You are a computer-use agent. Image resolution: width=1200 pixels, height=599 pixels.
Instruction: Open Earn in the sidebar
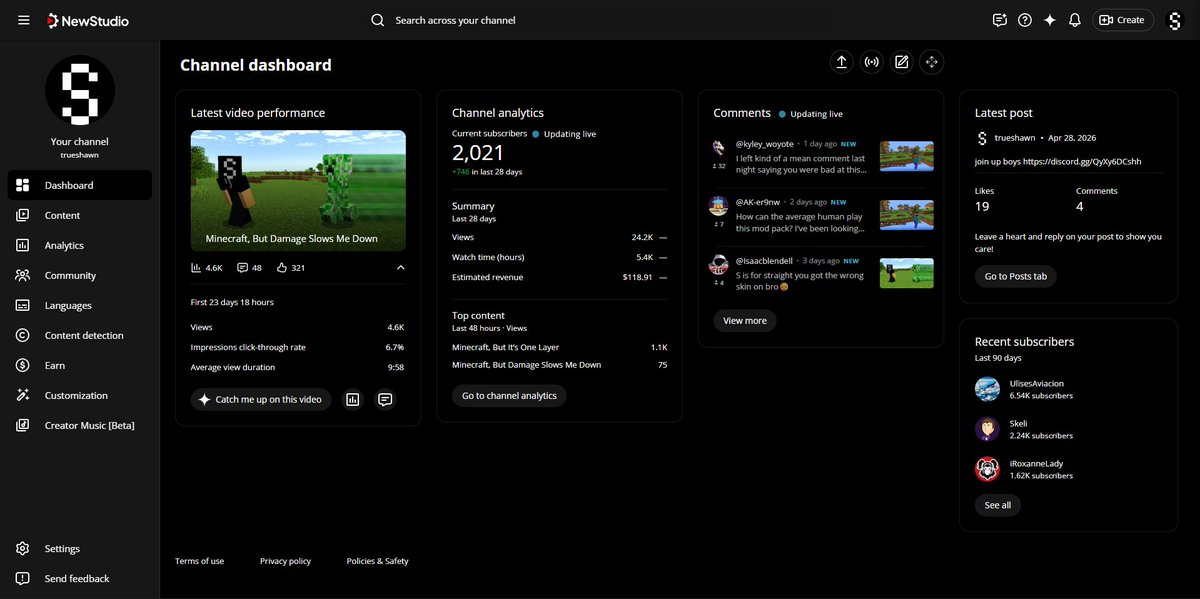coord(80,365)
